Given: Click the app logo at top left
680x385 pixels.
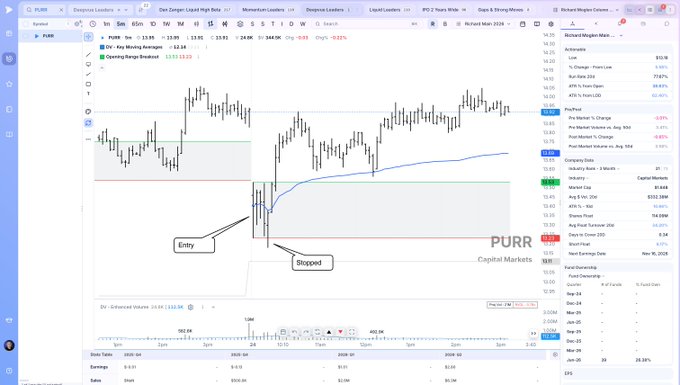Looking at the screenshot, I should 9,10.
